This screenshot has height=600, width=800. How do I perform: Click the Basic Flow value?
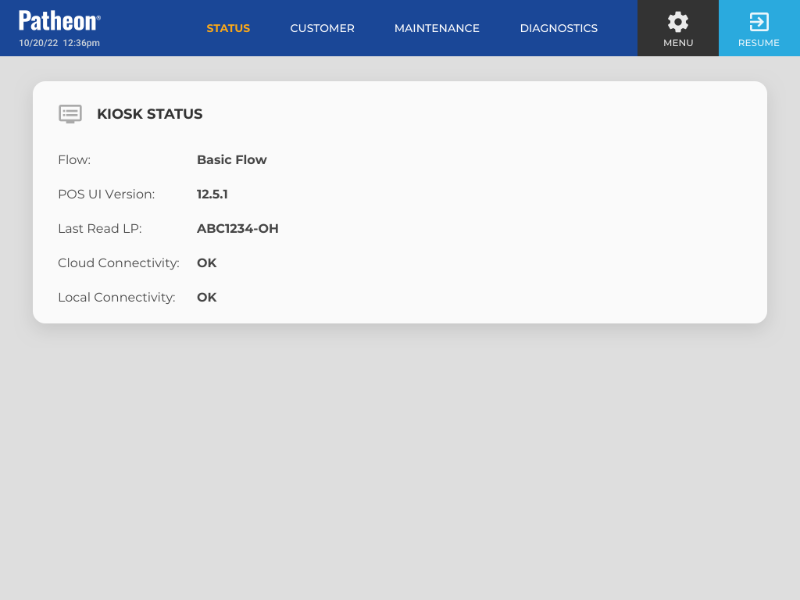[x=231, y=160]
